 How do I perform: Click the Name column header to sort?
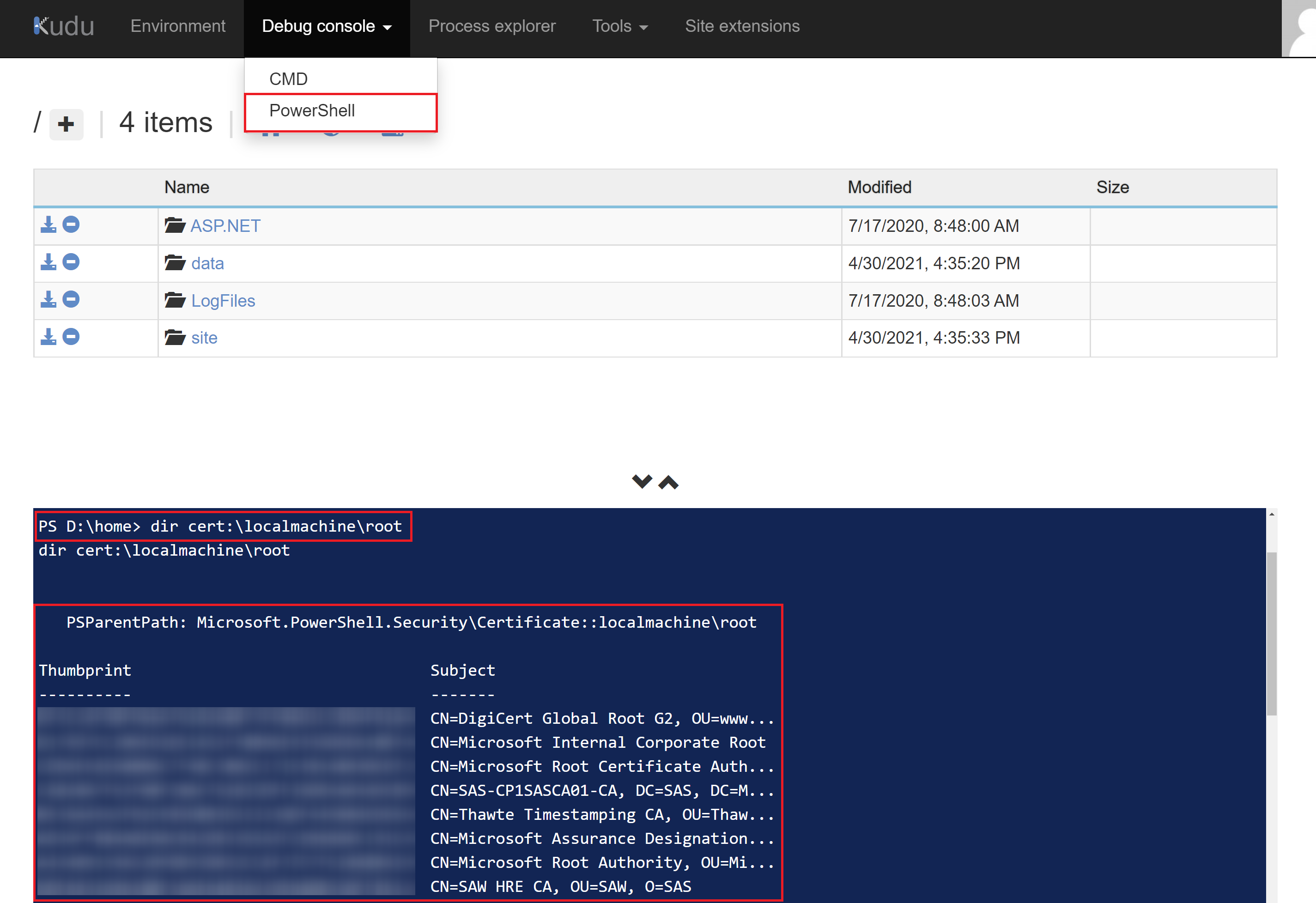[187, 187]
